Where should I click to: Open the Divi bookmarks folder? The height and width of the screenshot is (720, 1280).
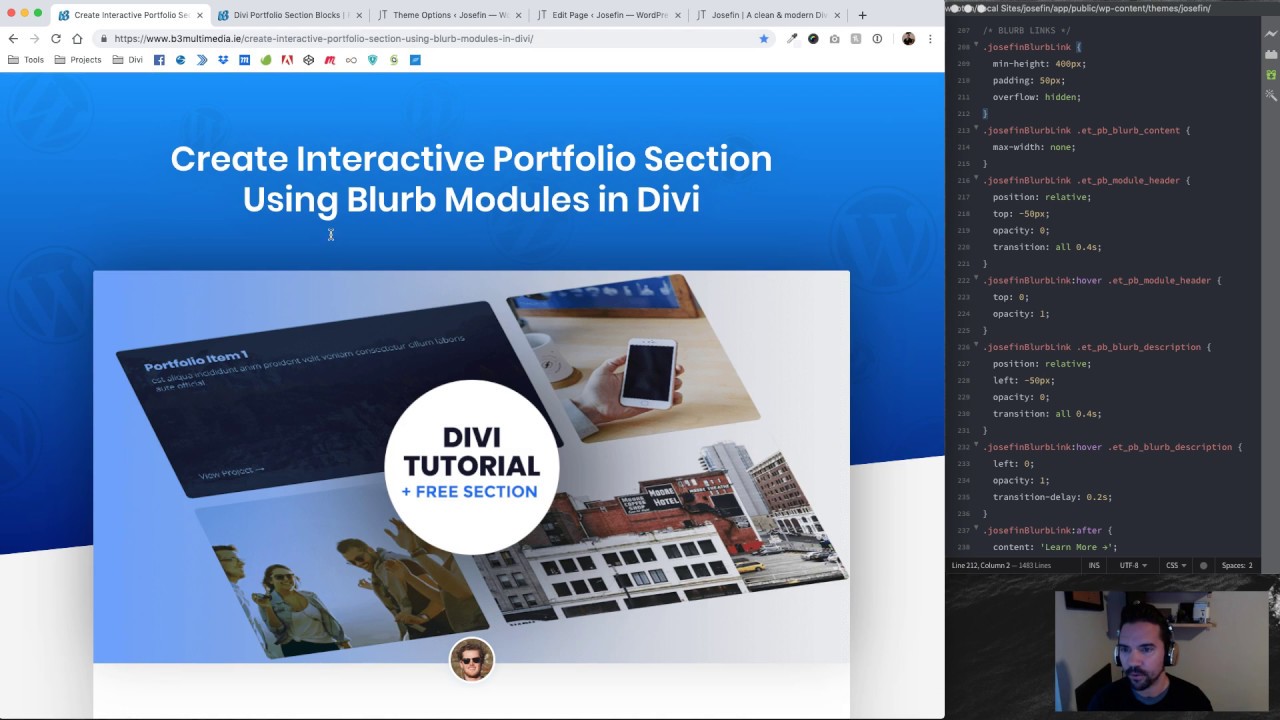(x=128, y=60)
